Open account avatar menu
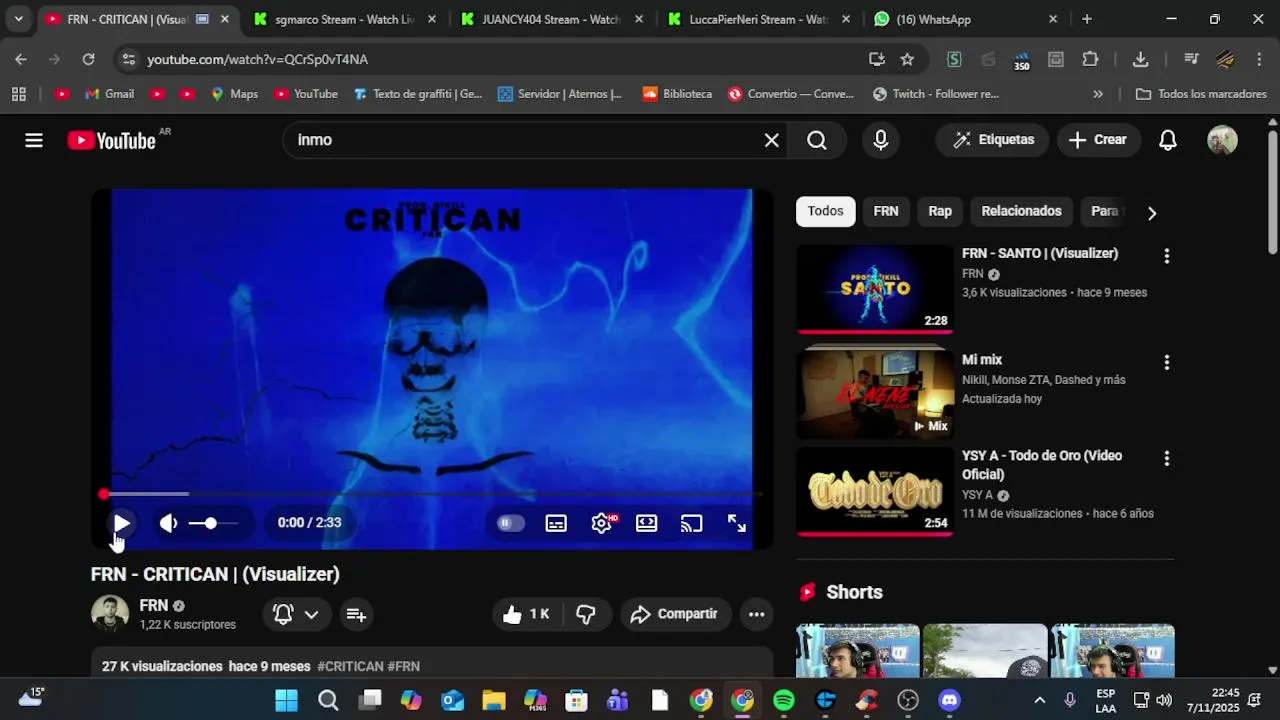This screenshot has width=1280, height=720. coord(1222,140)
